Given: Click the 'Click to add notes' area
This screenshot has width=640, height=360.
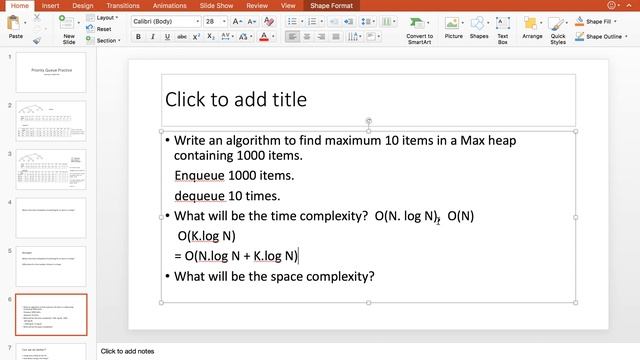Looking at the screenshot, I should 127,351.
